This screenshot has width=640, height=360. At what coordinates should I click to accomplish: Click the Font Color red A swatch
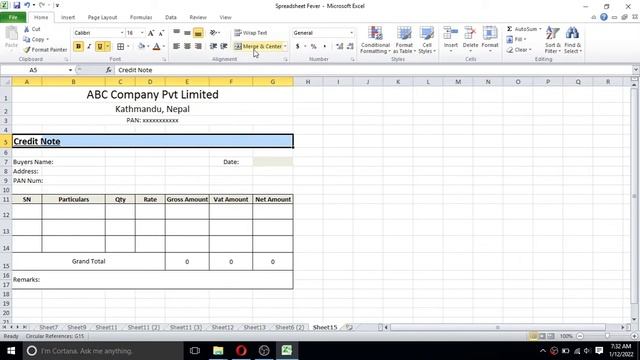coord(156,47)
